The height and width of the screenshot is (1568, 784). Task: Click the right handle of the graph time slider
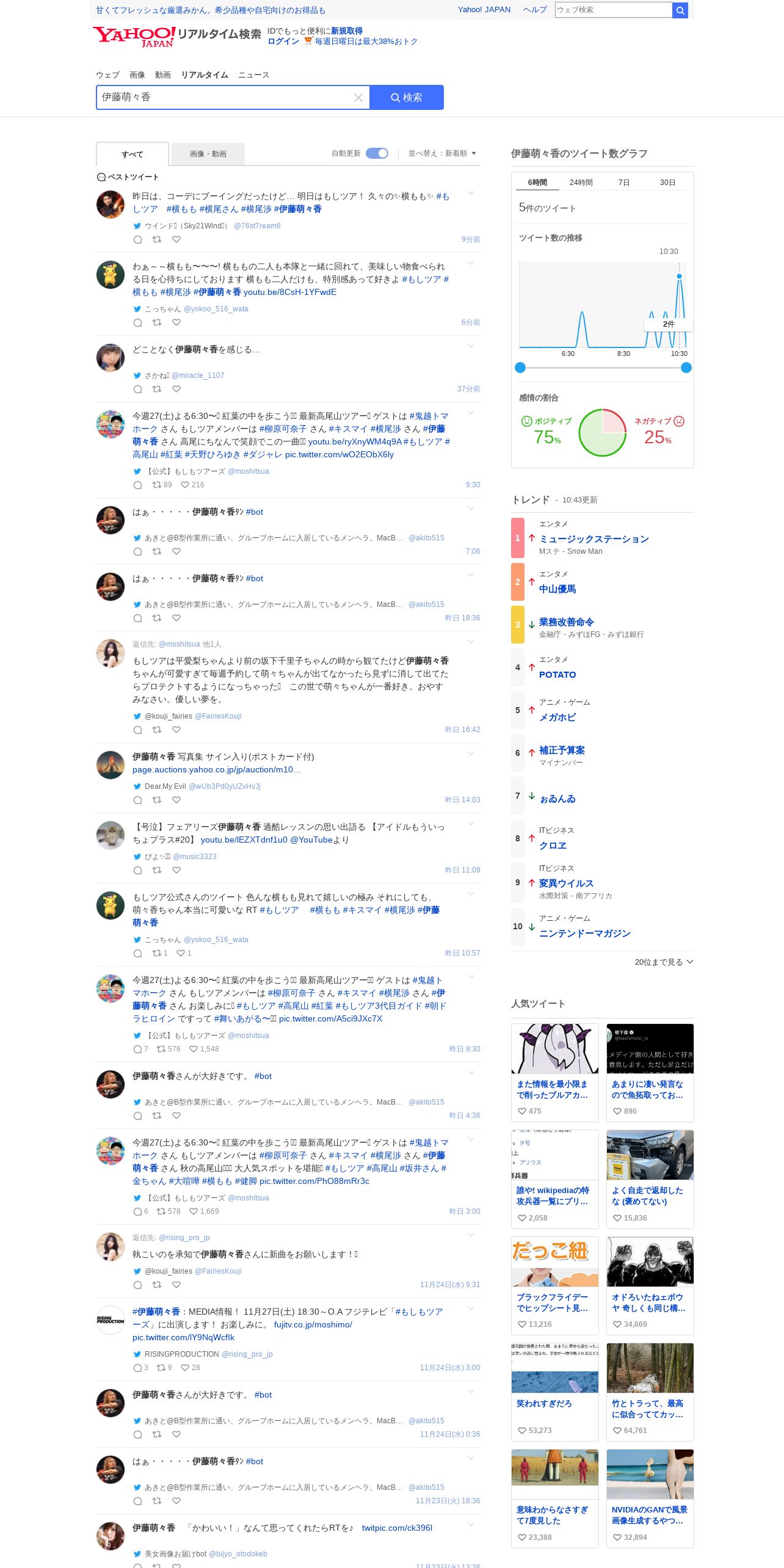coord(686,368)
